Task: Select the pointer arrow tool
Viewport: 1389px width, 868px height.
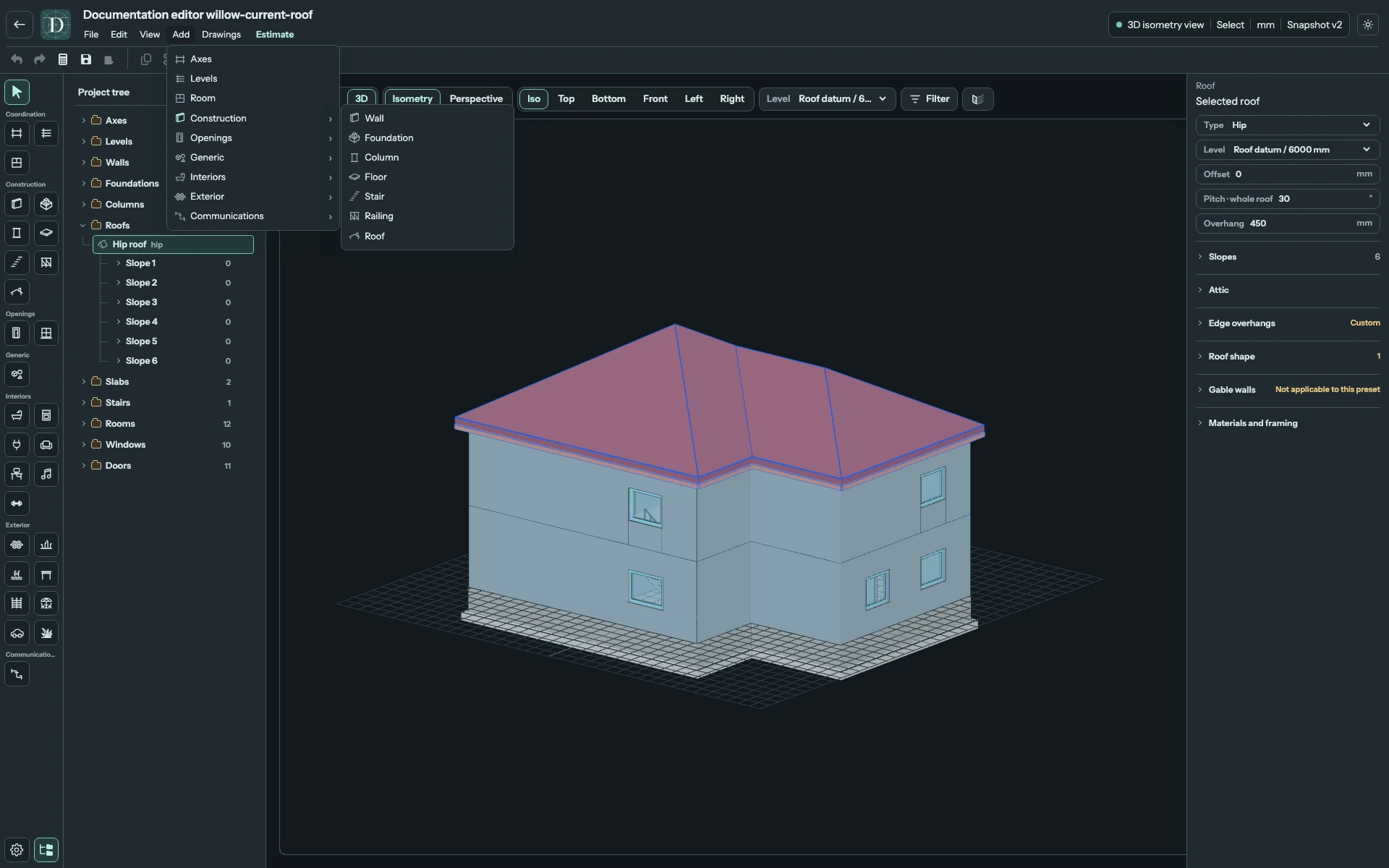Action: click(17, 92)
